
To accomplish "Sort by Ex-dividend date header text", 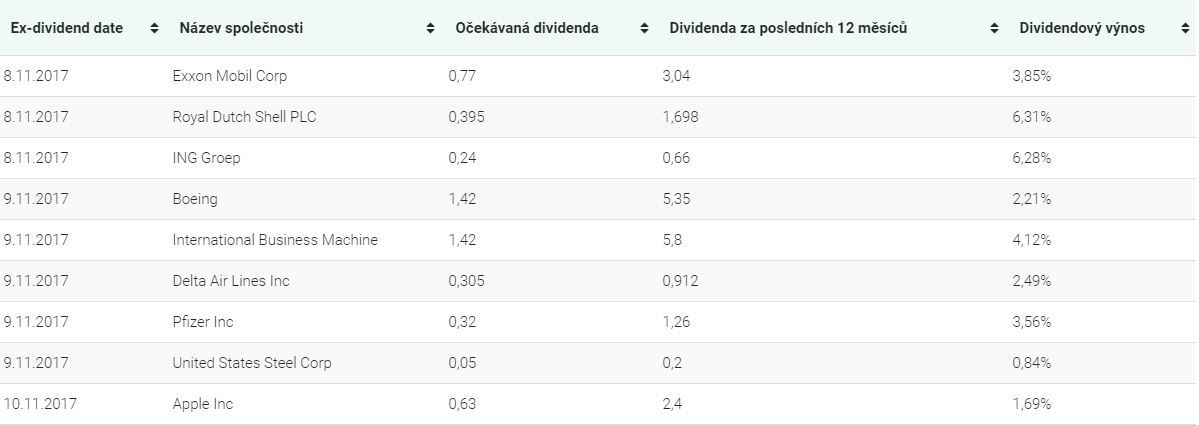I will point(67,28).
